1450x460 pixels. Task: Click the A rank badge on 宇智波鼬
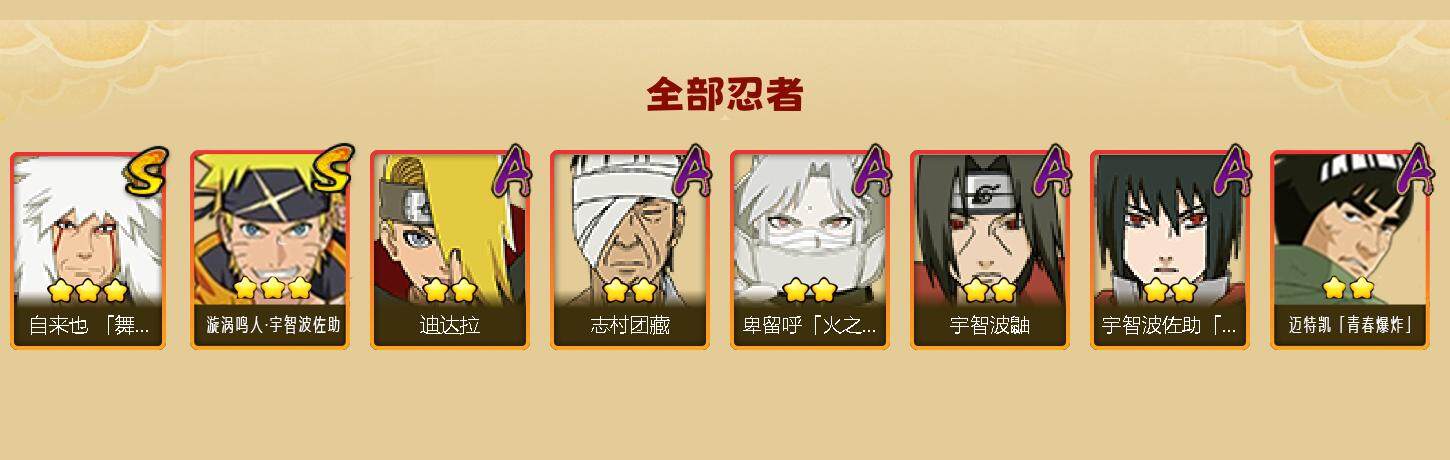(1053, 170)
